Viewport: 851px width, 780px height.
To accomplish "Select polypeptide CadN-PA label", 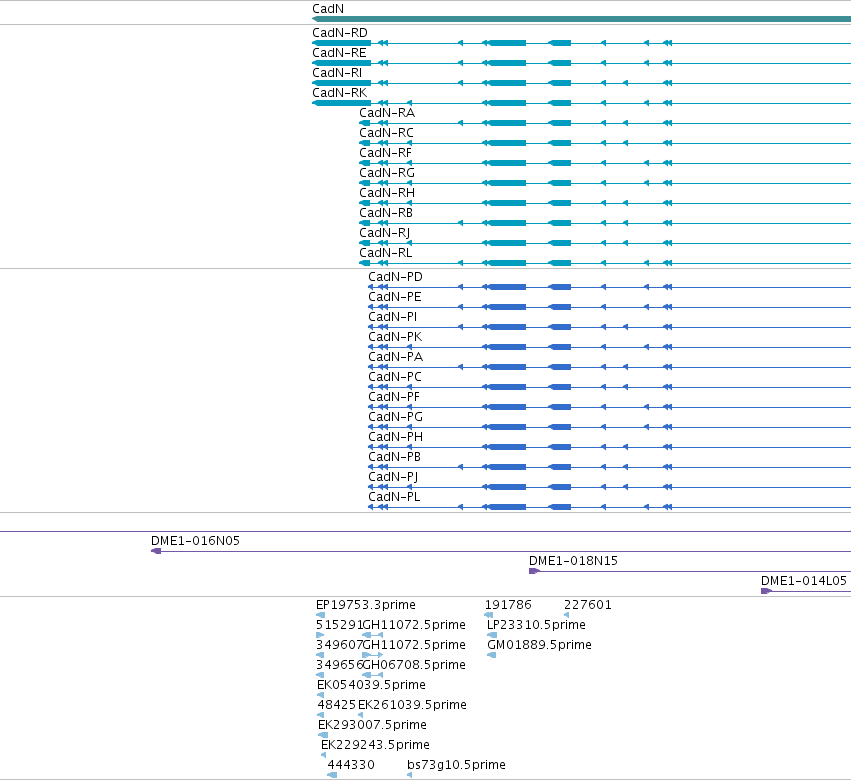I will [396, 357].
